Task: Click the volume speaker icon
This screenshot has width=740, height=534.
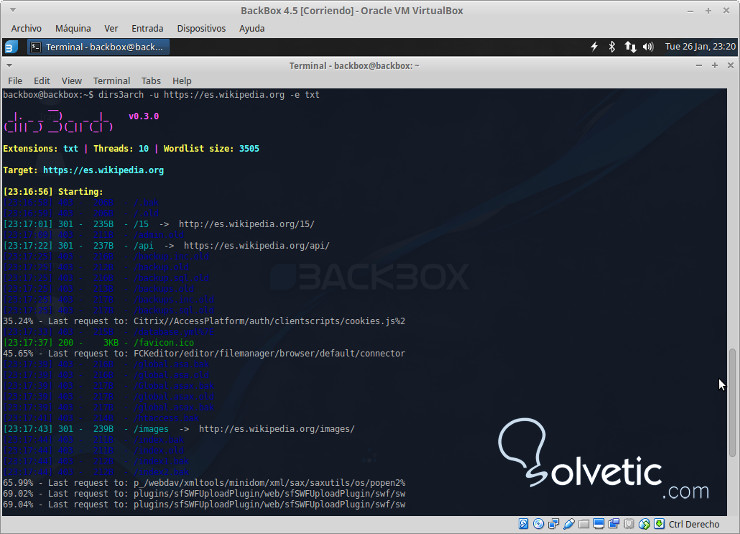Action: point(648,46)
